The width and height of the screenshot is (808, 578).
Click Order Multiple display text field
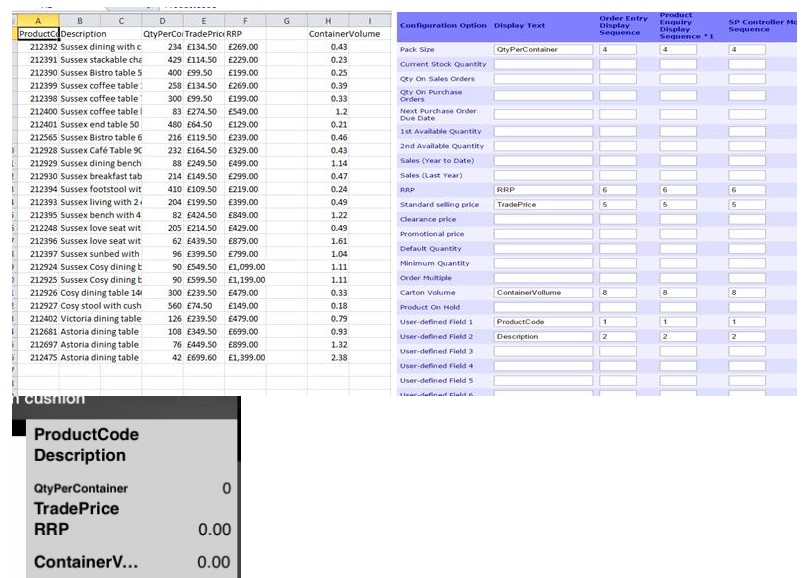click(x=543, y=278)
